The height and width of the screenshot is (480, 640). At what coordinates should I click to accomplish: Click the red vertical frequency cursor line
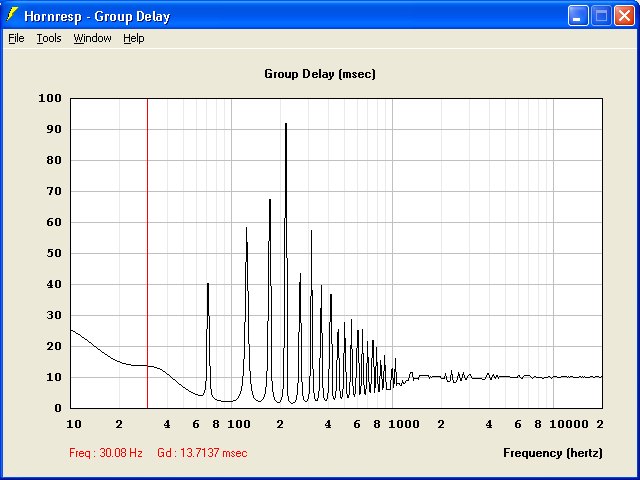pyautogui.click(x=147, y=253)
